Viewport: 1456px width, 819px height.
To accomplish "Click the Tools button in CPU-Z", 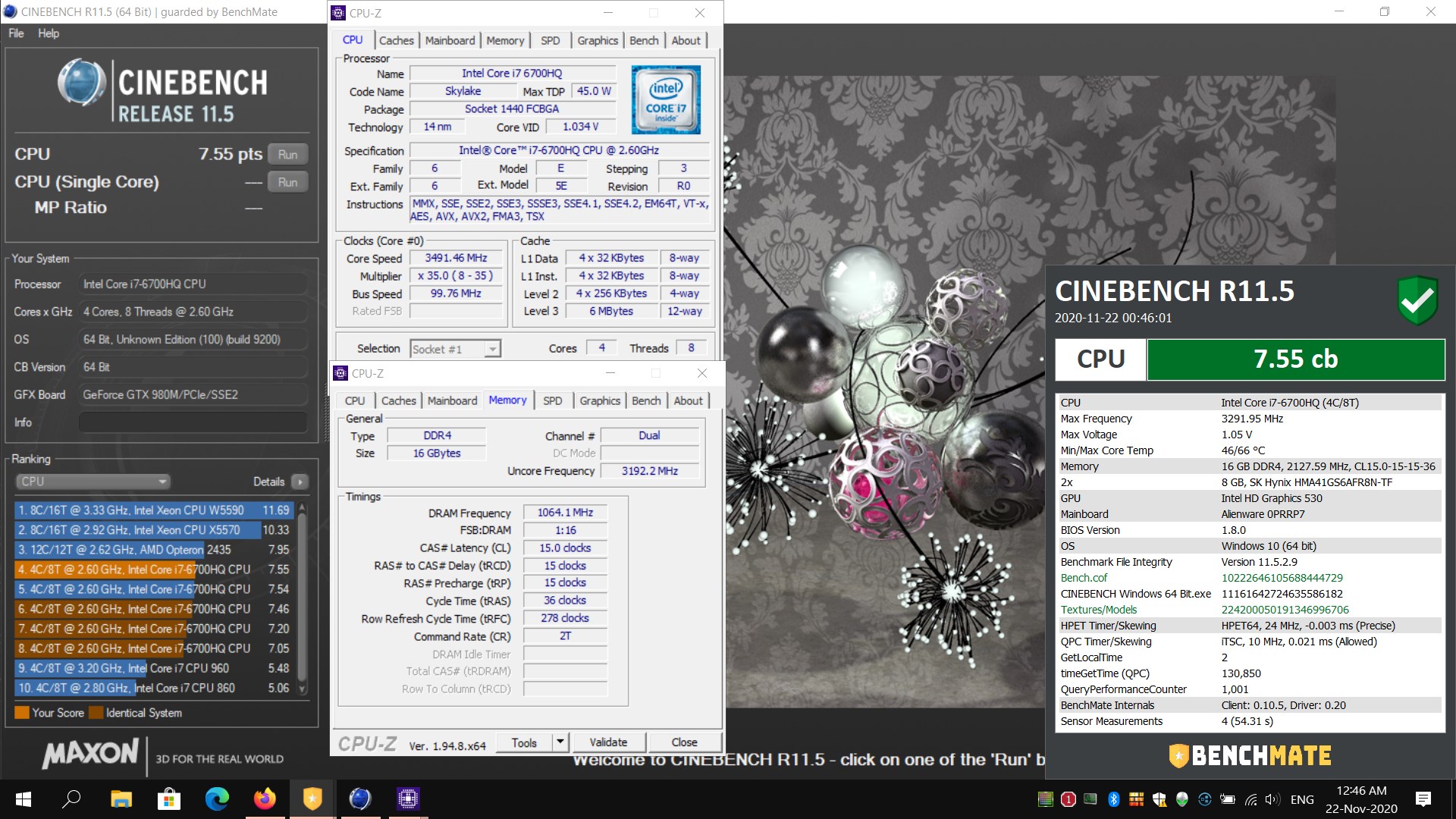I will [x=524, y=742].
